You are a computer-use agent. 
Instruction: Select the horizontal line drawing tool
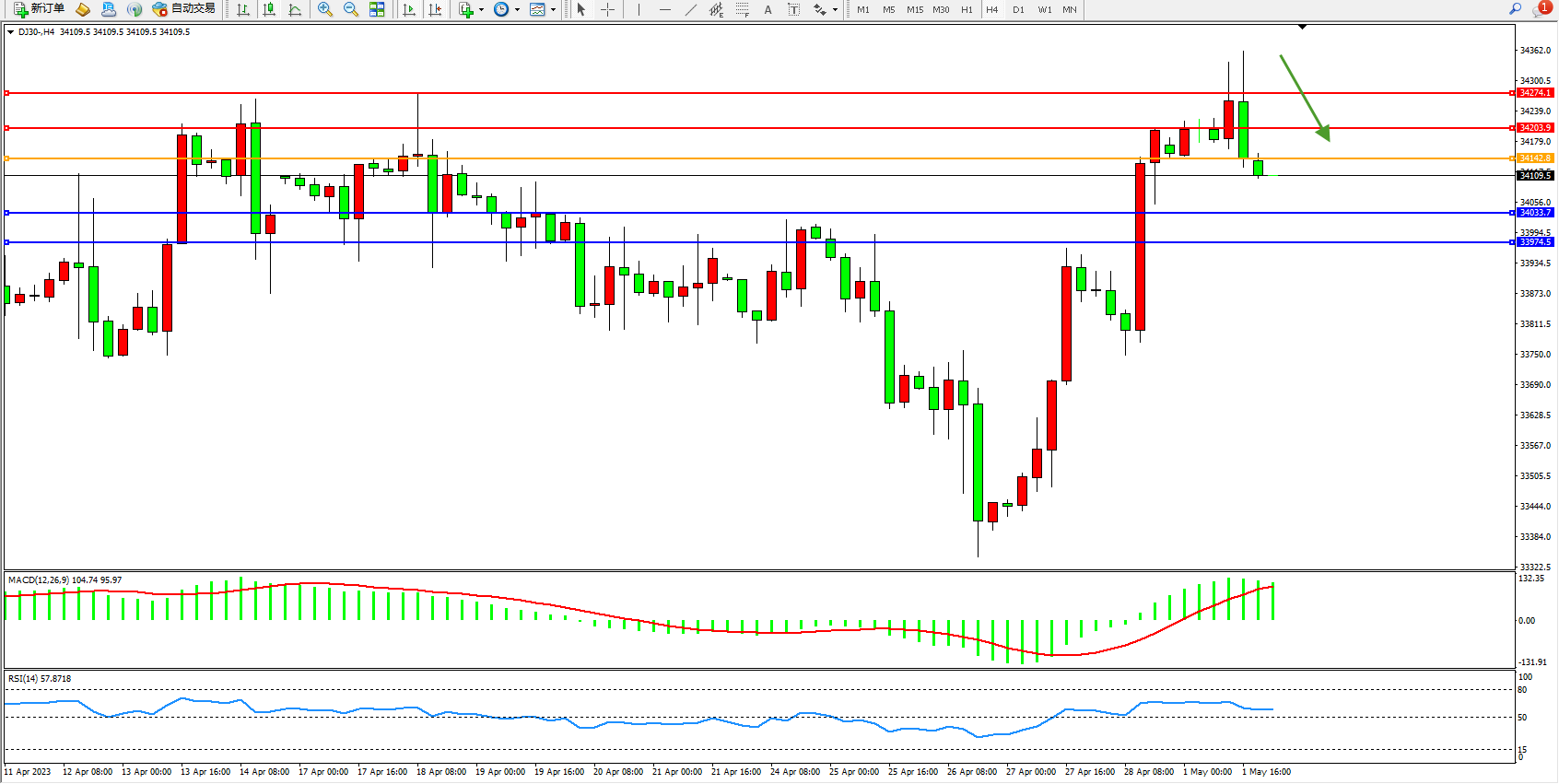pos(664,9)
